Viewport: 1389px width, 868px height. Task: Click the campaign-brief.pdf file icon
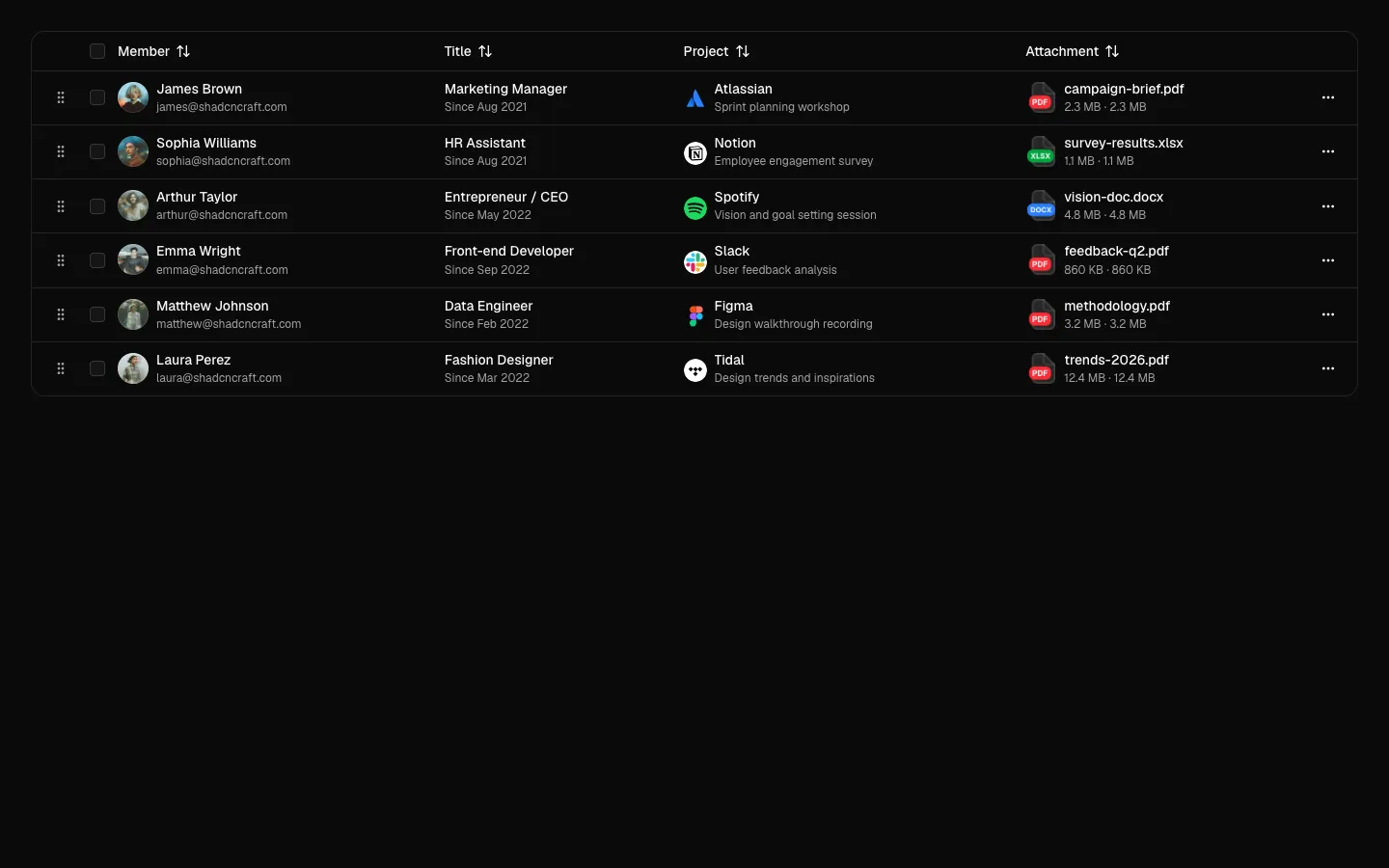1041,98
